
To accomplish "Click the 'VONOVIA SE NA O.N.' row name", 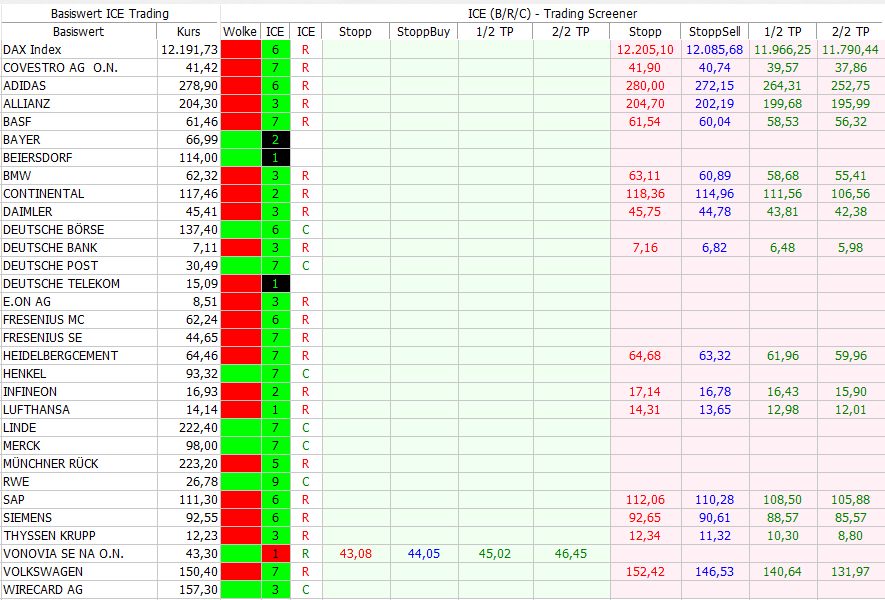I will click(x=63, y=554).
